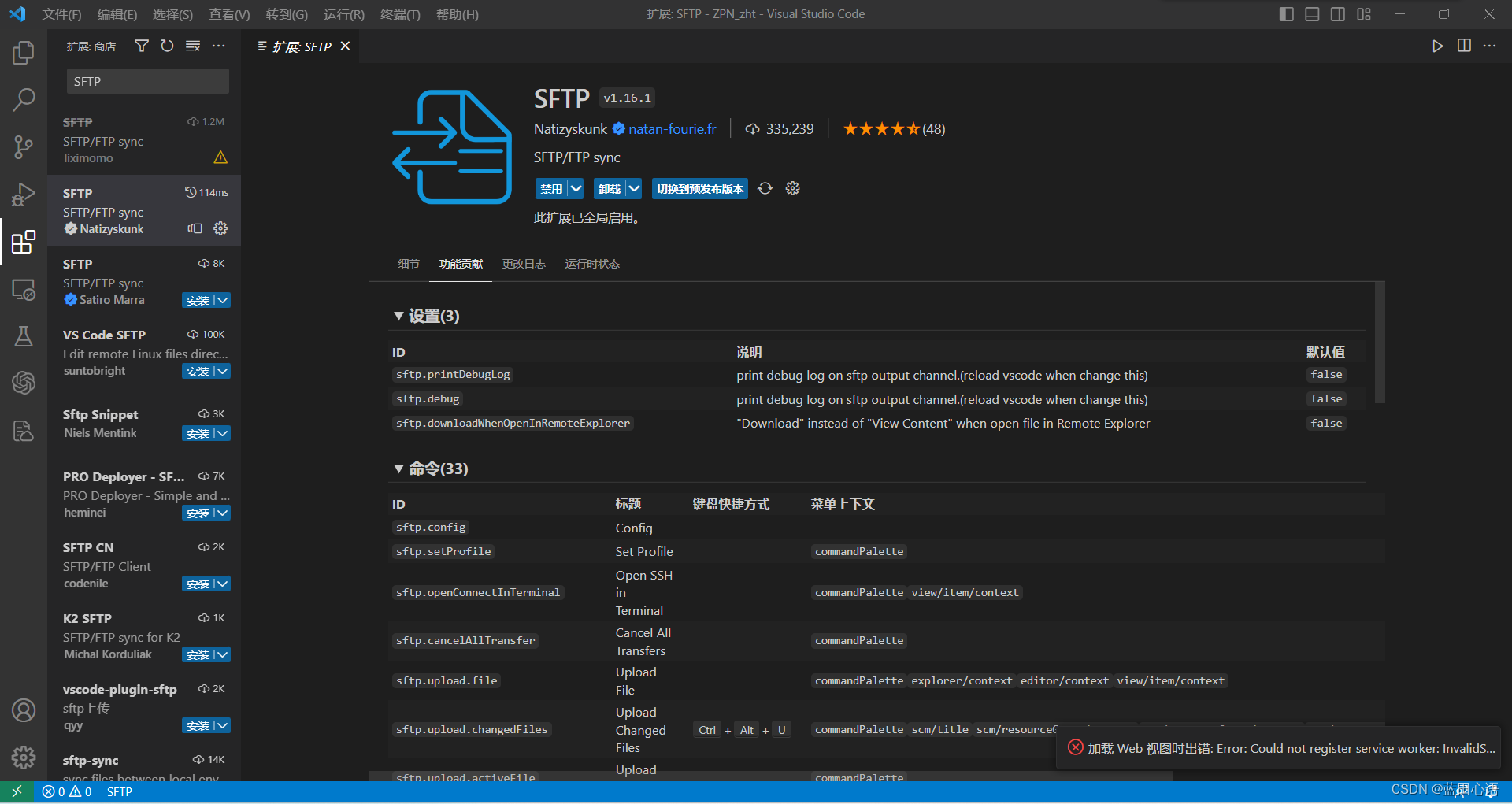The height and width of the screenshot is (804, 1512).
Task: Open extensions view more actions menu
Action: coord(219,46)
